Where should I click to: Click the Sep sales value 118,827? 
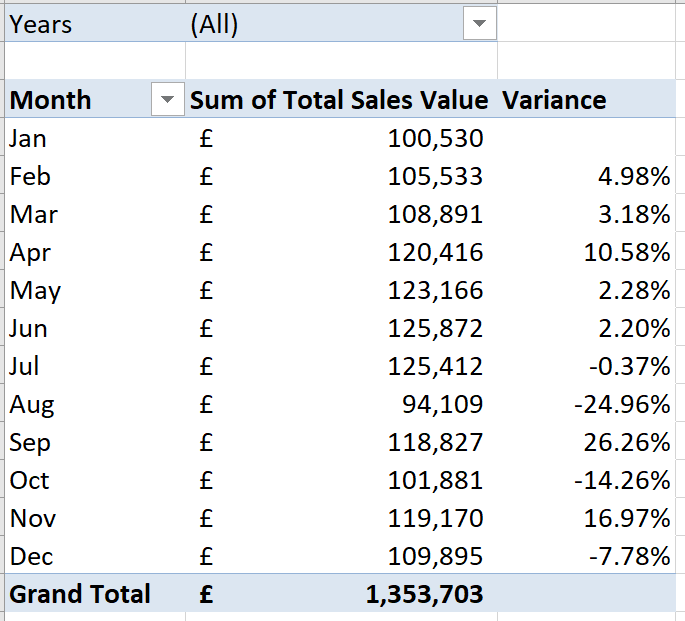pyautogui.click(x=435, y=443)
